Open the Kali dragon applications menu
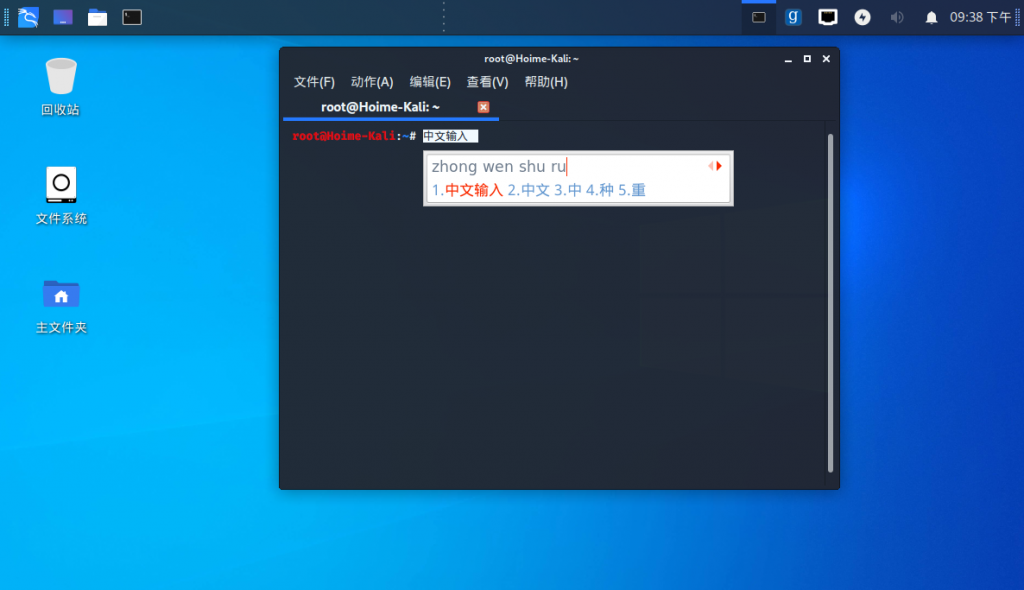Viewport: 1024px width, 590px height. (x=28, y=17)
